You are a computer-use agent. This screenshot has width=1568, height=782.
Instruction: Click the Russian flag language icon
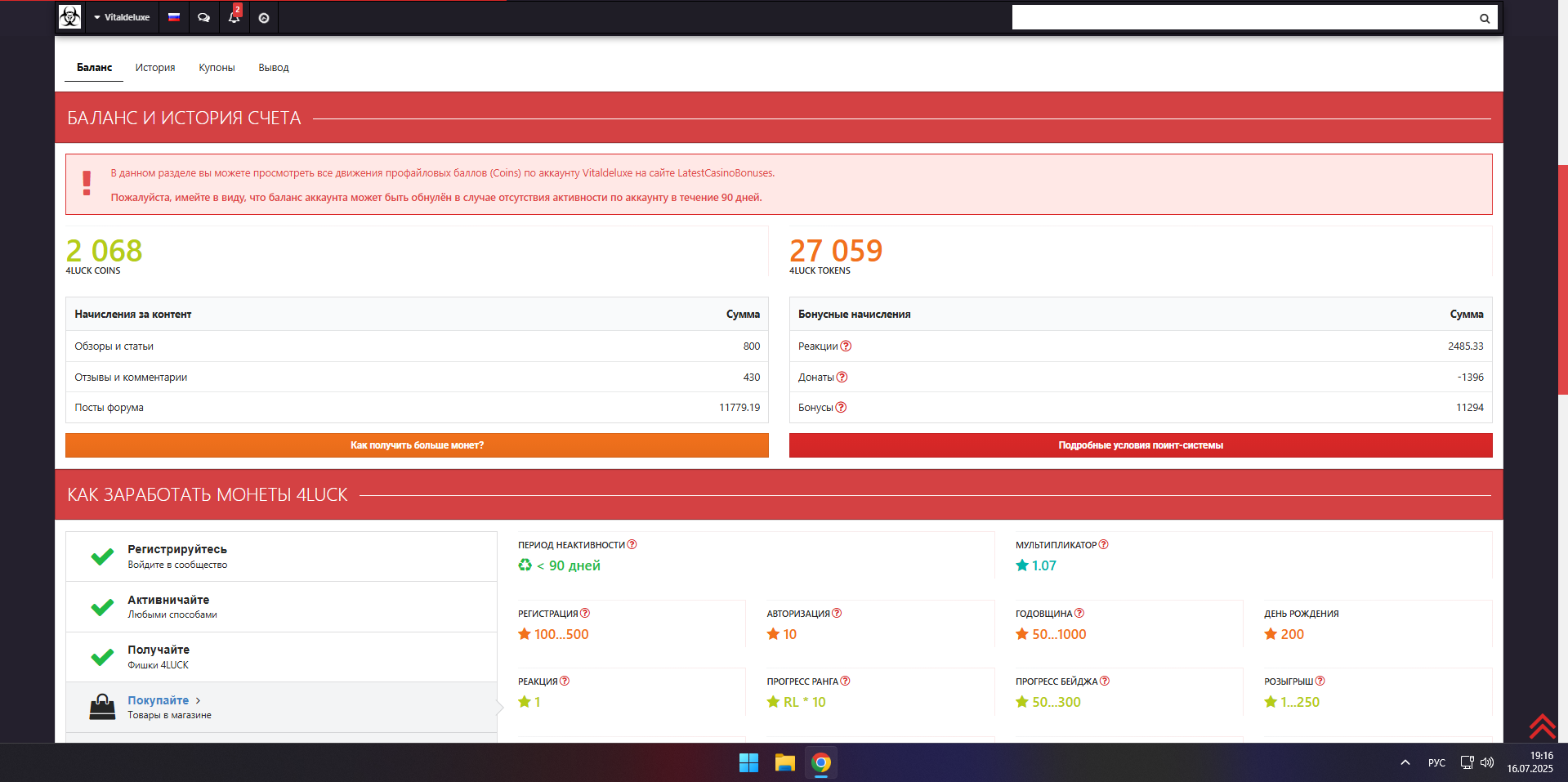174,17
